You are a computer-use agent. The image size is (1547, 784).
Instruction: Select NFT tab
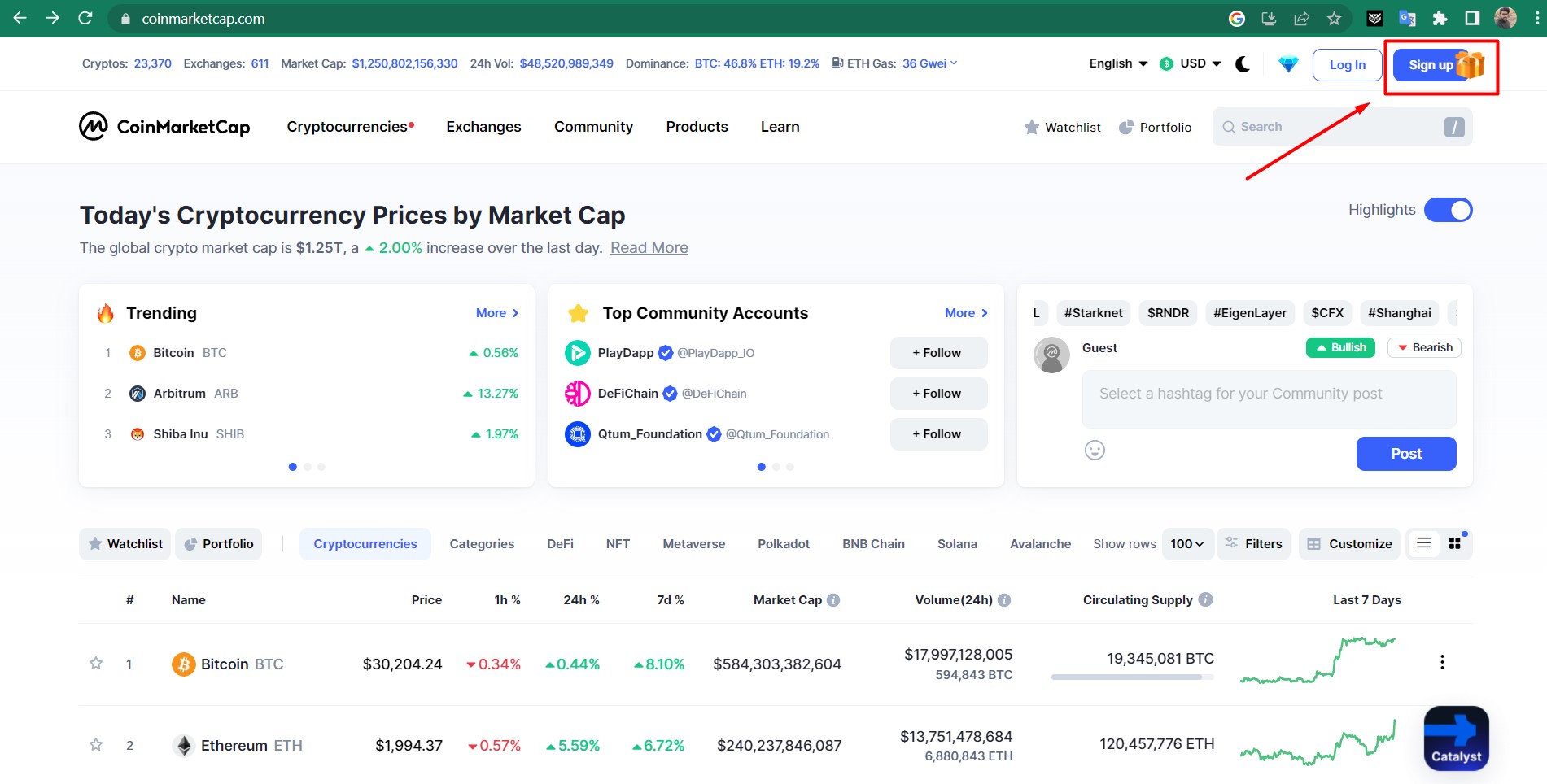pos(618,543)
